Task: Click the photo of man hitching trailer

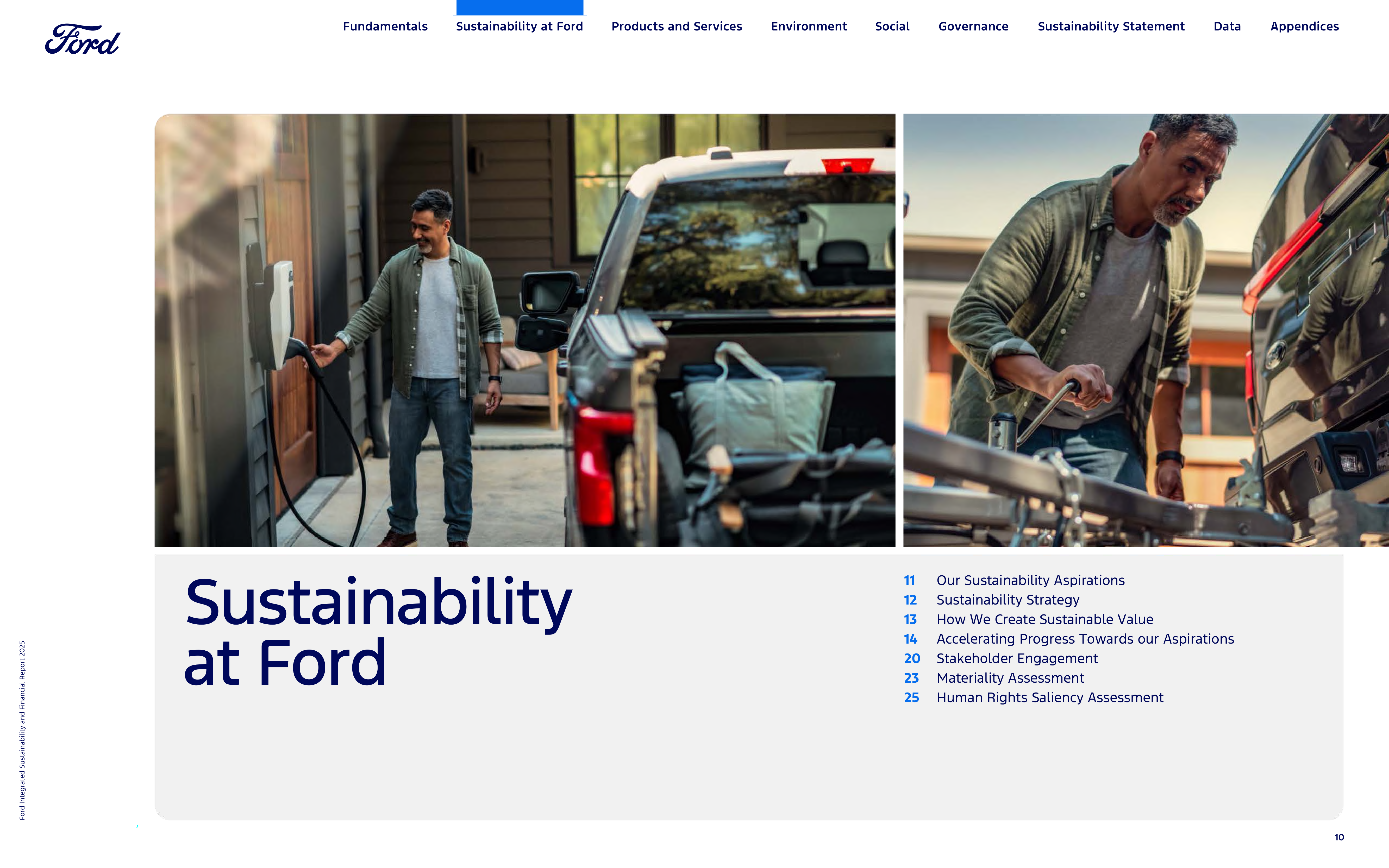Action: [1146, 330]
